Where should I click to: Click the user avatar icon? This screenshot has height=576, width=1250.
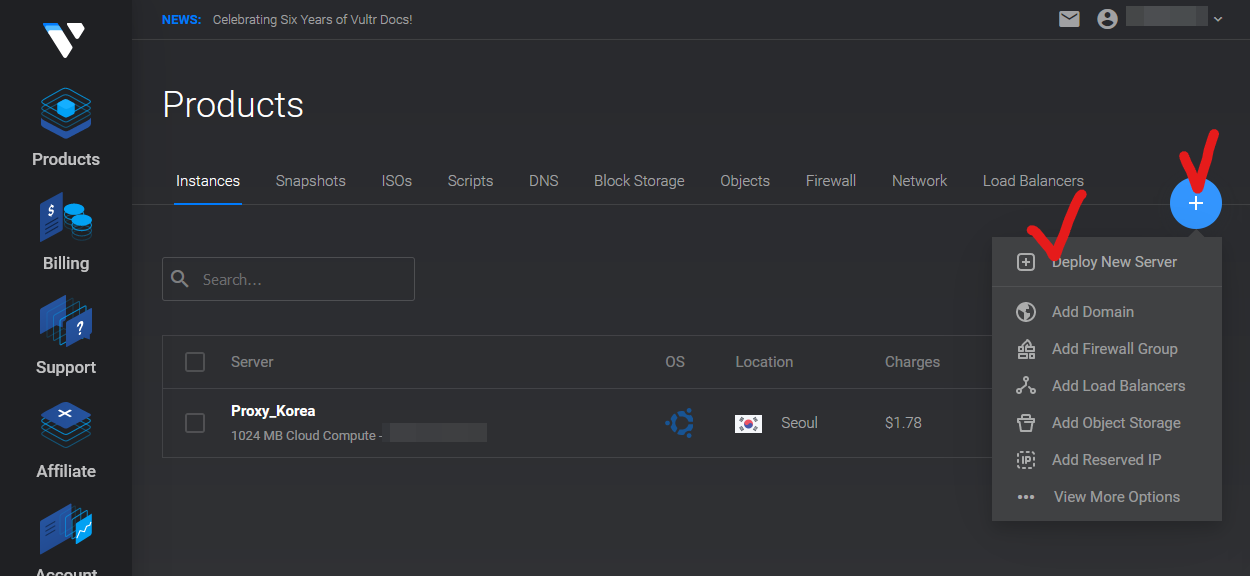(1107, 19)
